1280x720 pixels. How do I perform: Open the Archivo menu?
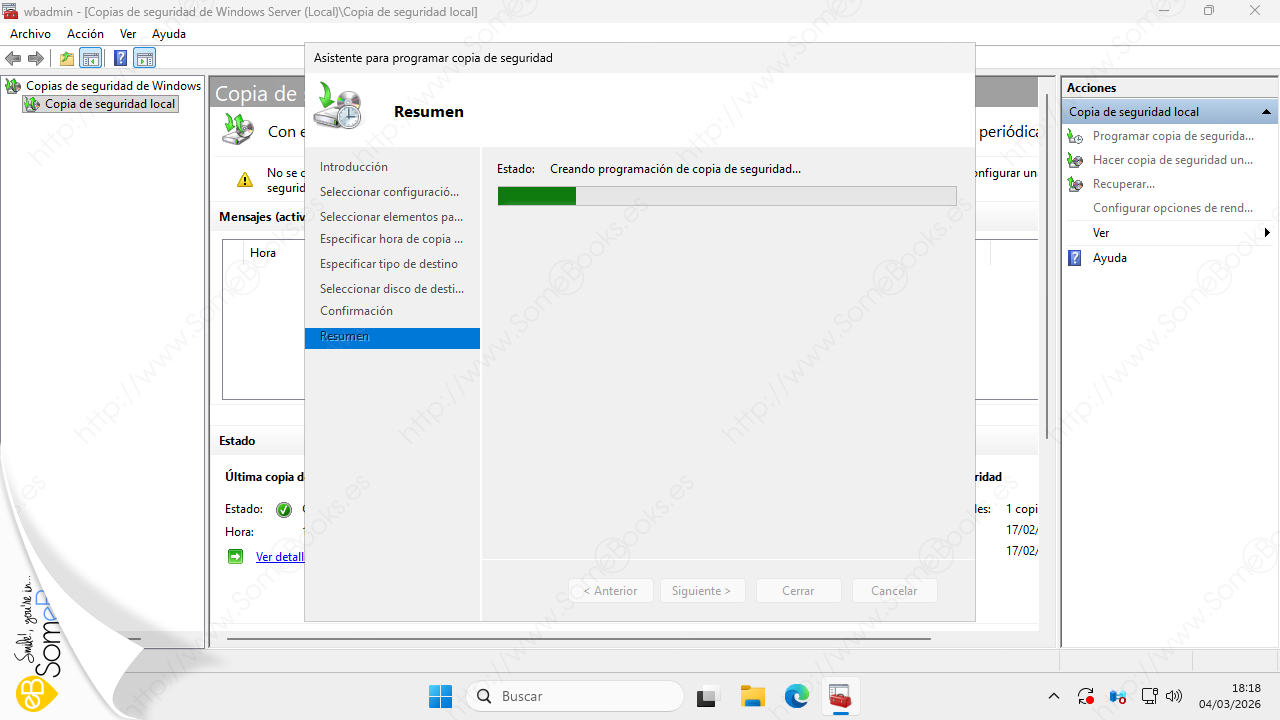coord(30,34)
